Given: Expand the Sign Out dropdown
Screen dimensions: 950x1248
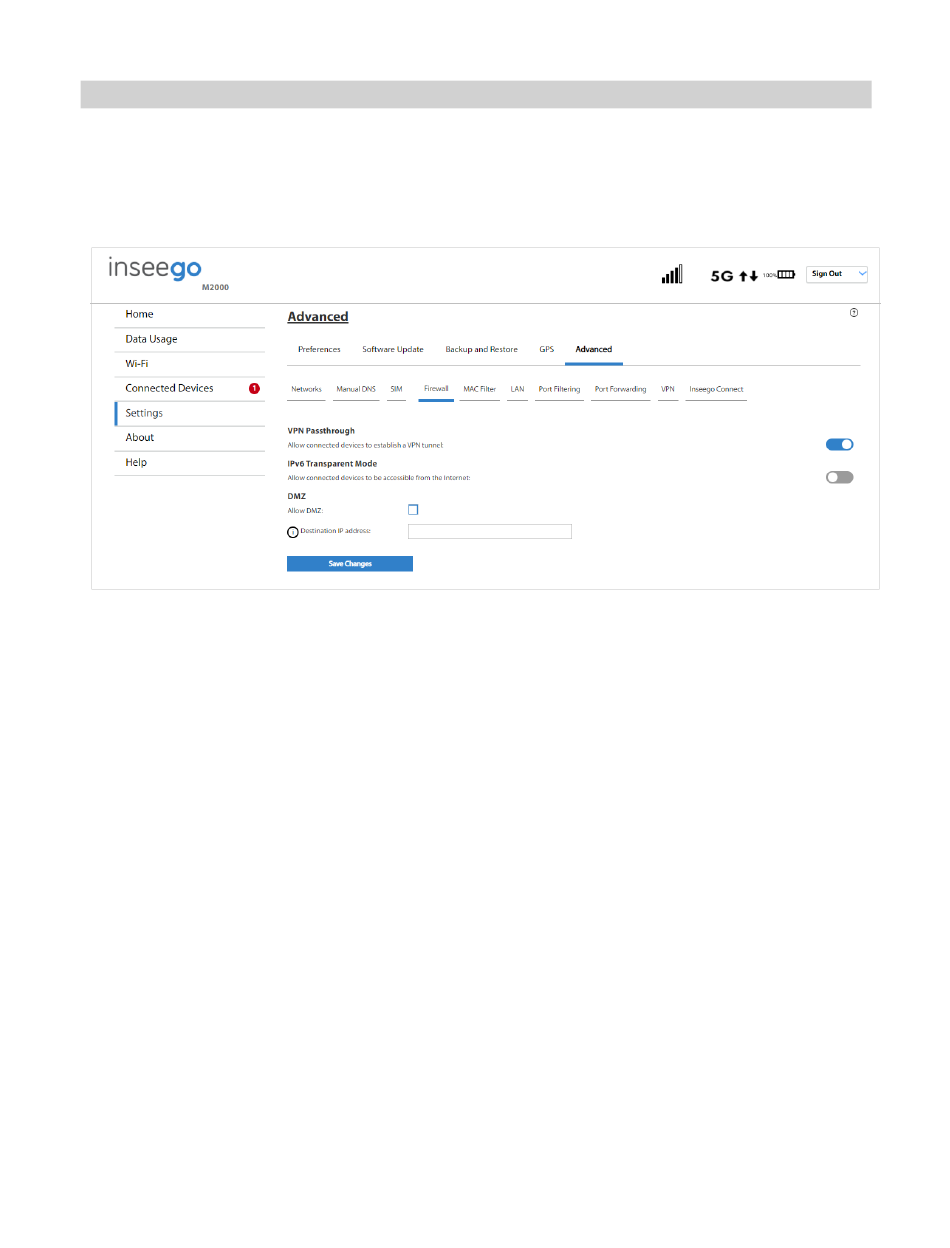Looking at the screenshot, I should click(x=836, y=274).
